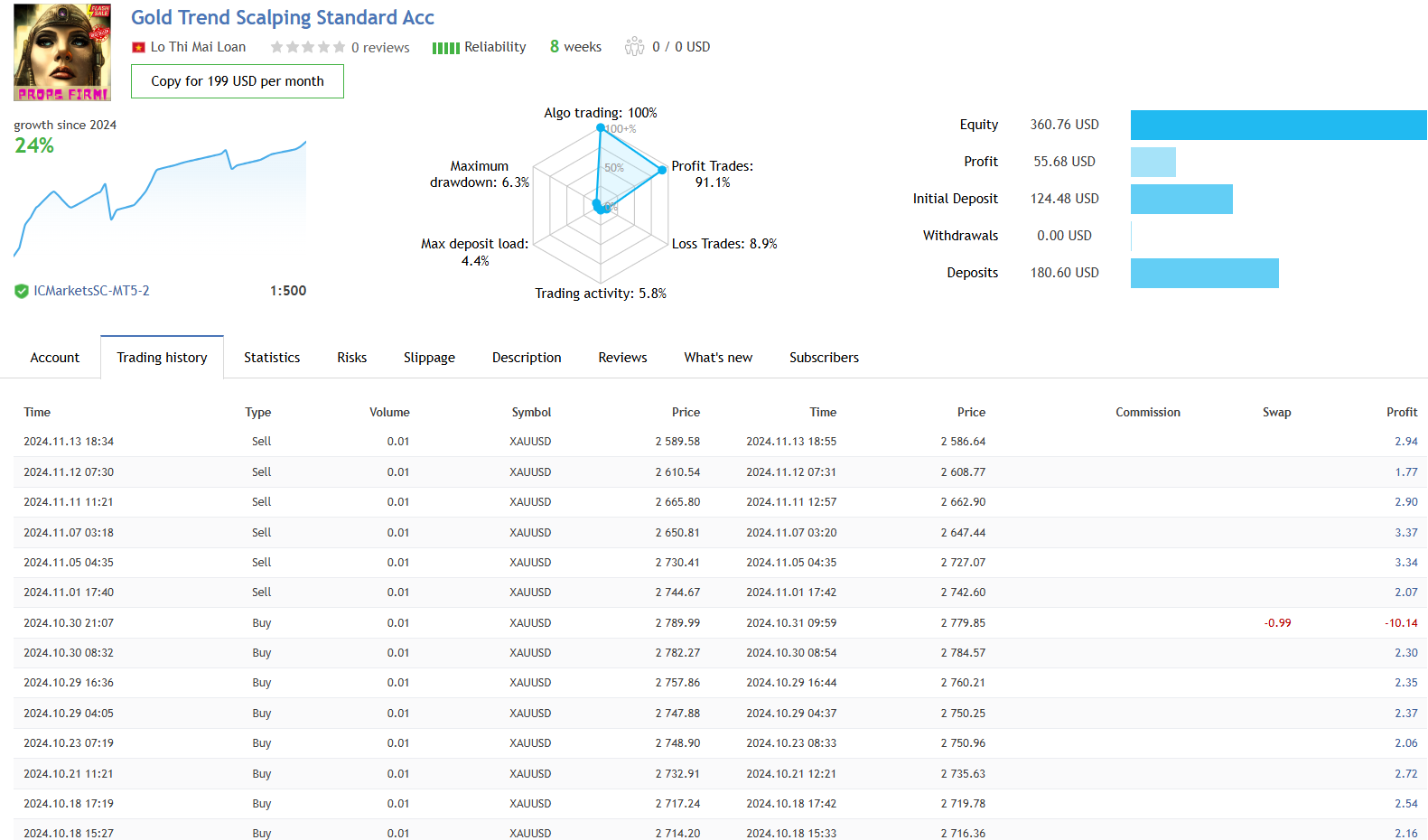
Task: Click the Trading activity 5.8% label
Action: [x=601, y=294]
